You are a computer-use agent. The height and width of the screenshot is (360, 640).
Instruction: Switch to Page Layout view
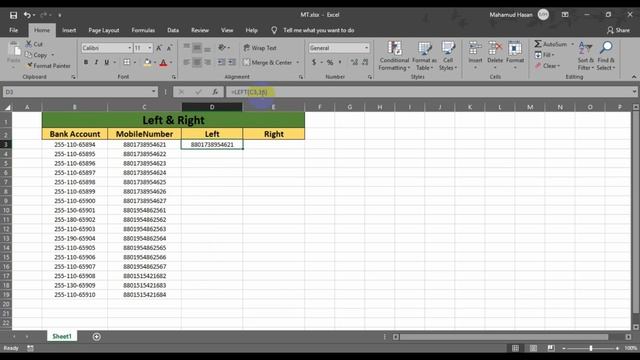pos(533,348)
